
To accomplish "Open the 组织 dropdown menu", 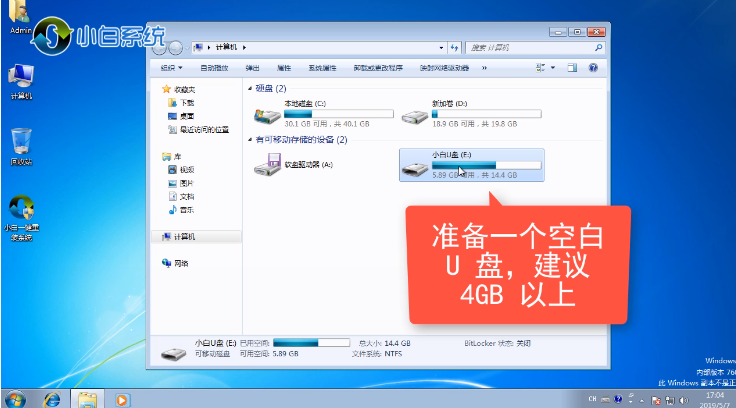I will pyautogui.click(x=171, y=68).
